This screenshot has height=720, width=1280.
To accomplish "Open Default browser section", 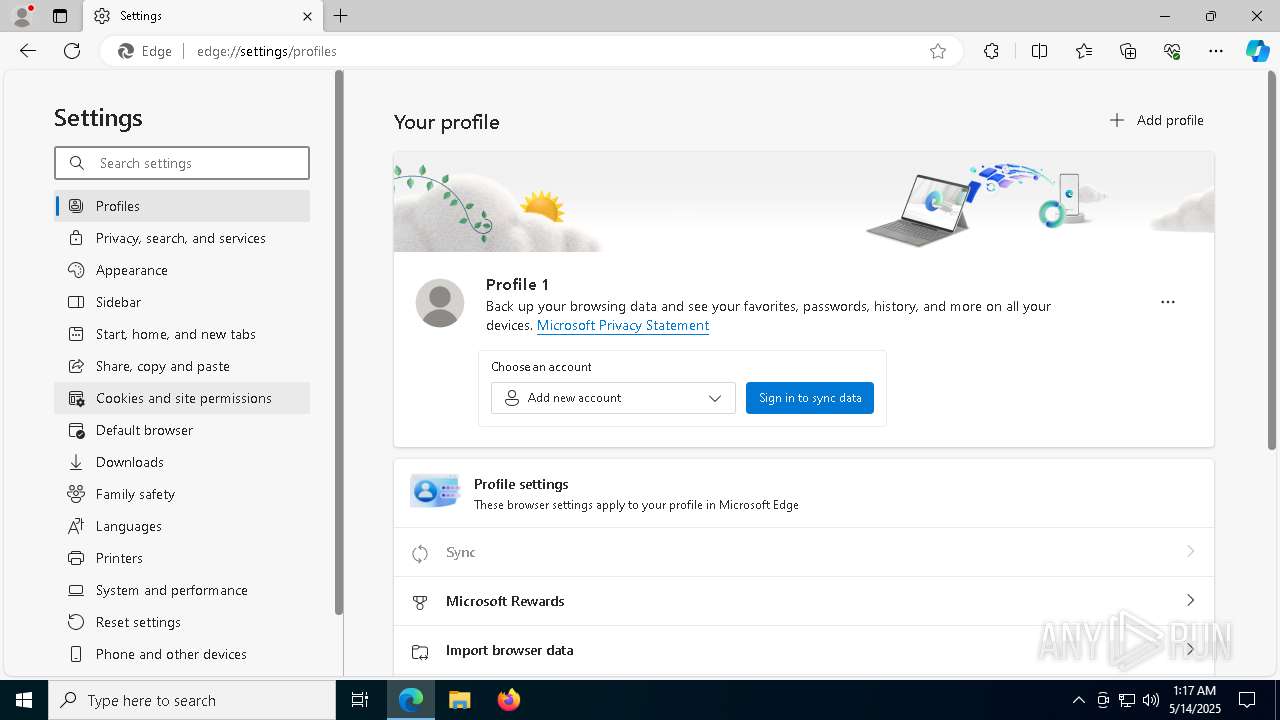I will pos(182,430).
